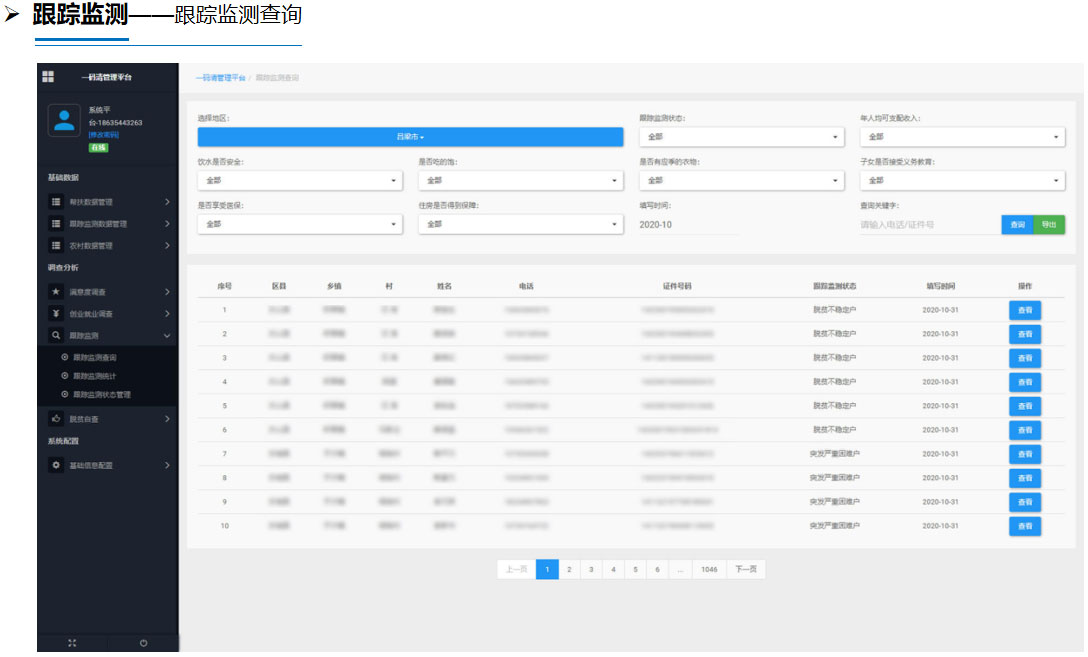Click 查看 button in row 5
Viewport: 1088px width, 657px height.
coord(1025,406)
